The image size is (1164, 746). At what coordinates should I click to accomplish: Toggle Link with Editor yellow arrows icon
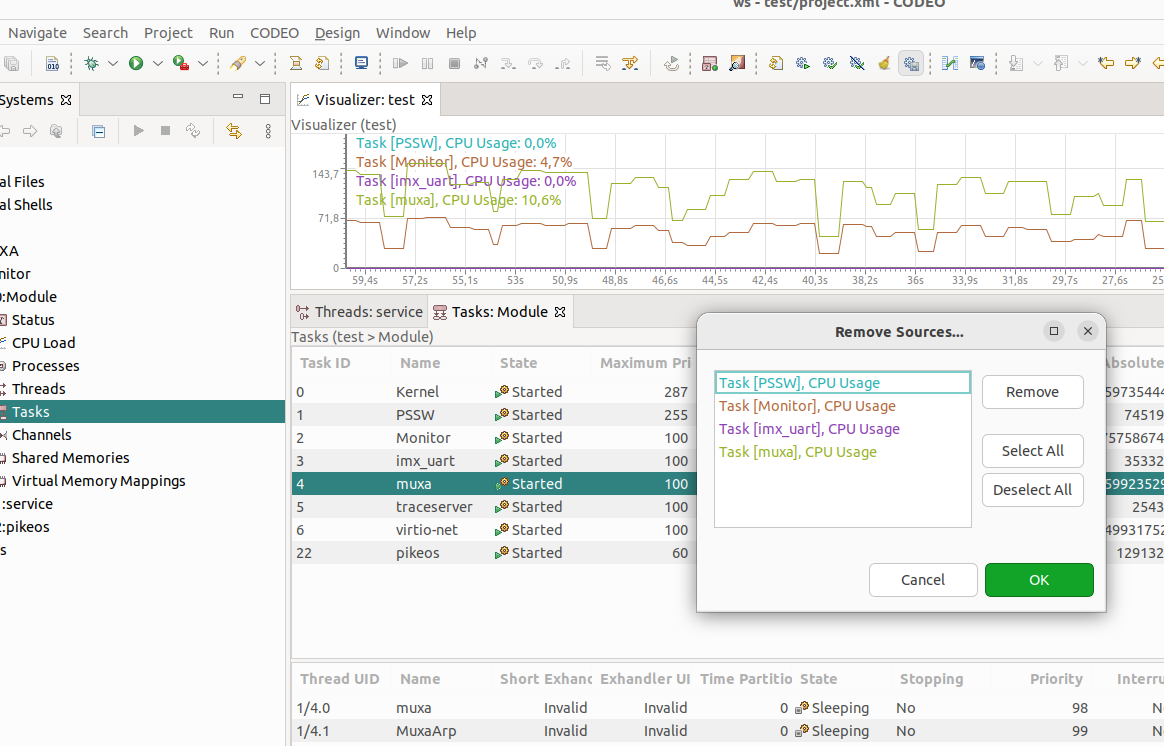click(234, 131)
